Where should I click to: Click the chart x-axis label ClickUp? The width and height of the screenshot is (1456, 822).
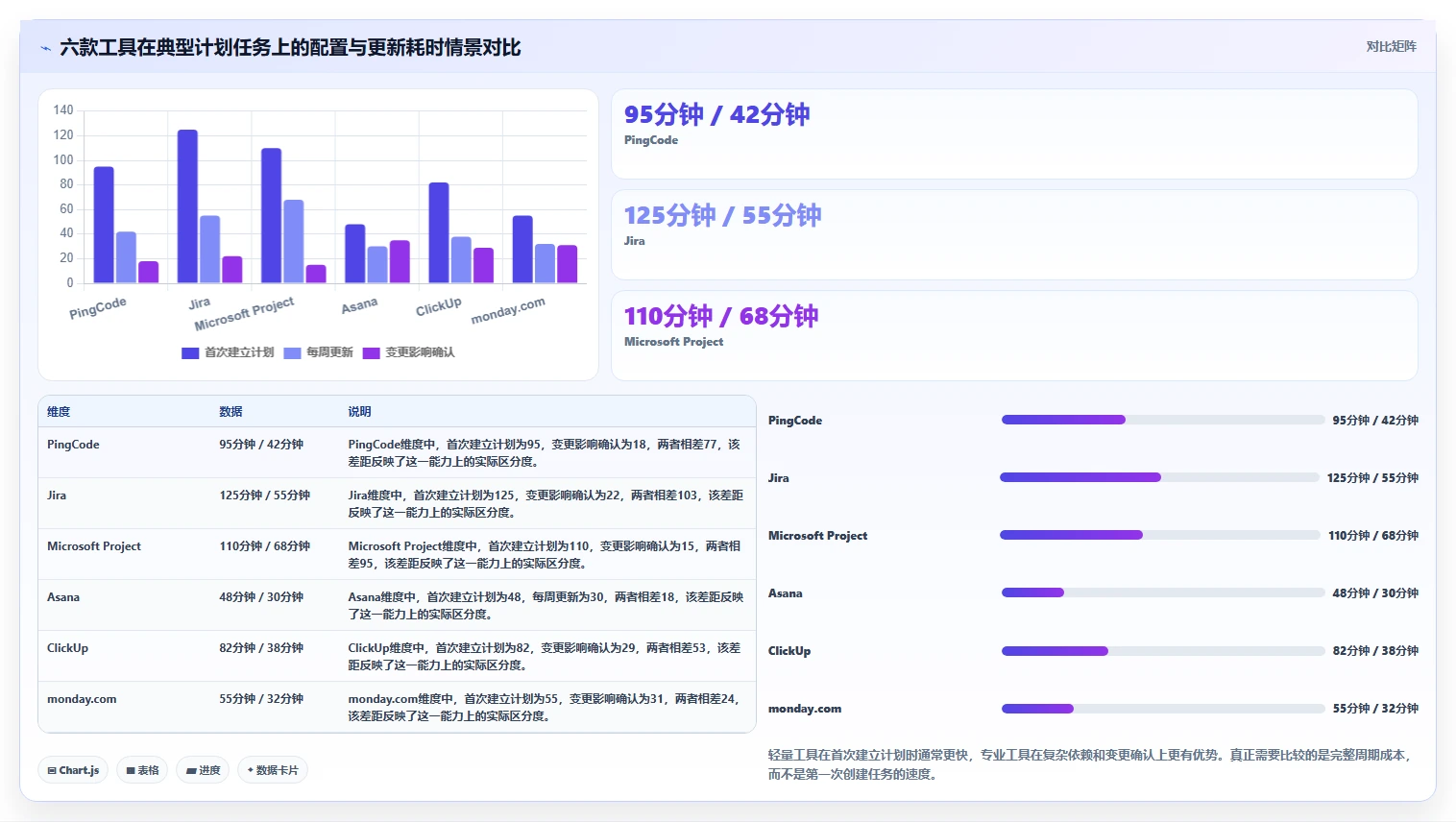coord(439,306)
